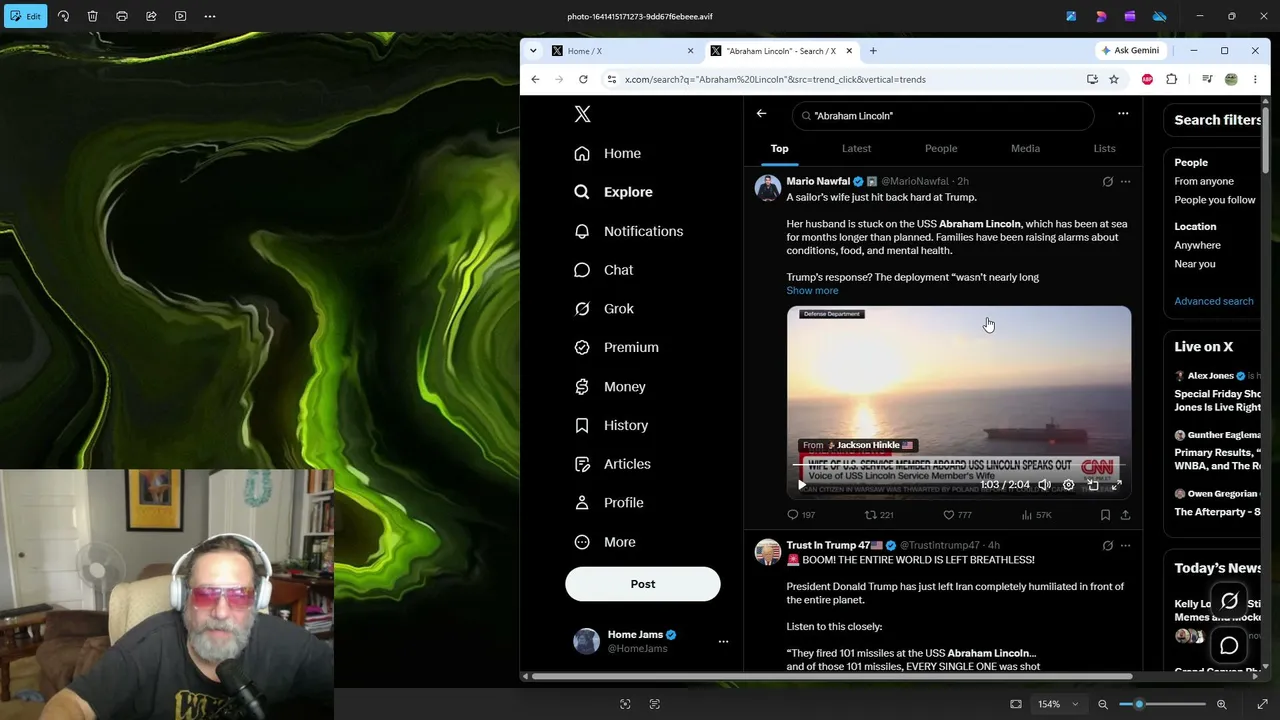Open a new Chrome tab
Image resolution: width=1280 pixels, height=720 pixels.
coord(873,51)
